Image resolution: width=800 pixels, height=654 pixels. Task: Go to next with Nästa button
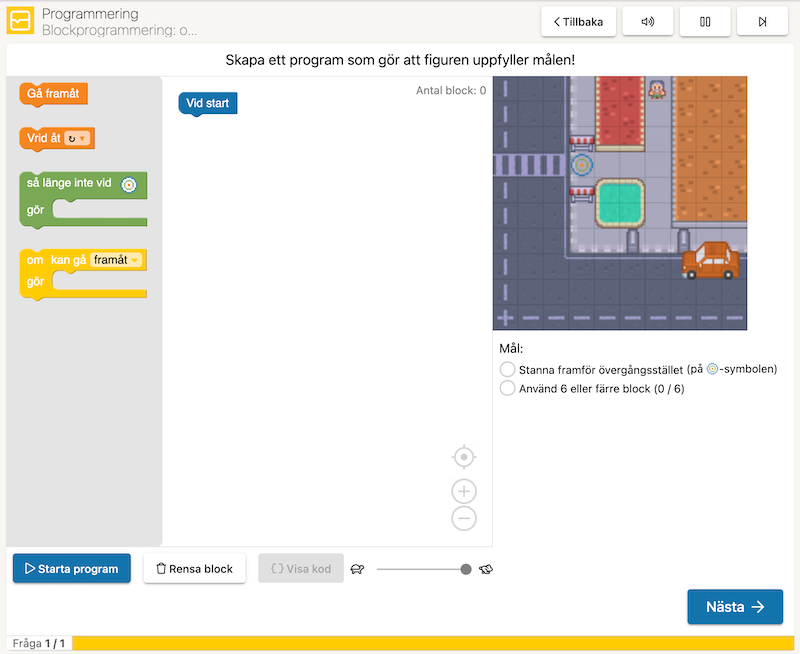click(x=735, y=607)
